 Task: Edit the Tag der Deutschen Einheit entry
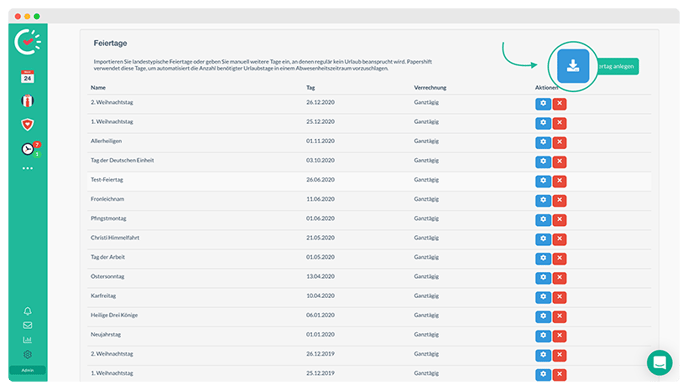coord(543,161)
